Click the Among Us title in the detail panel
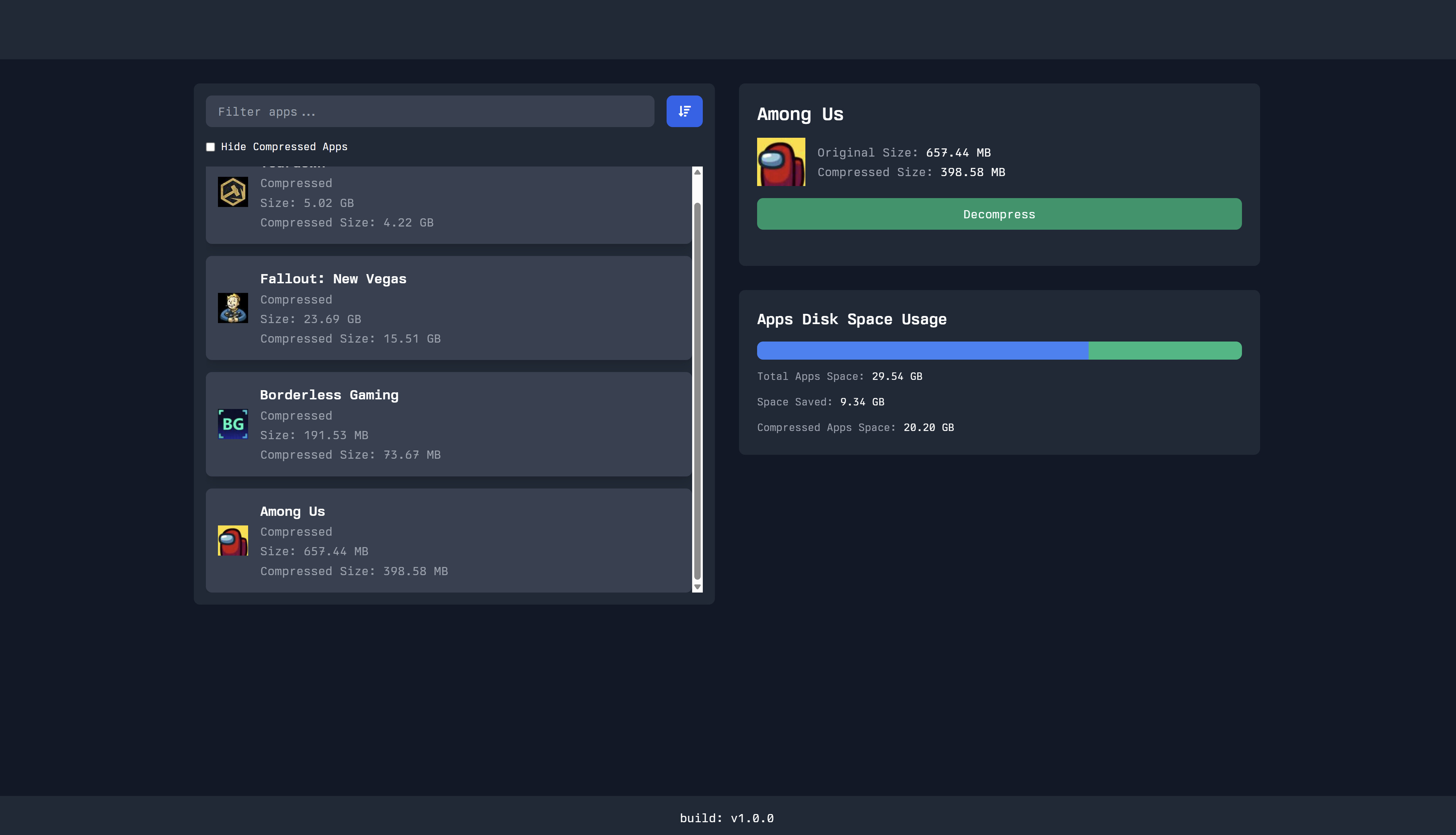This screenshot has width=1456, height=835. coord(800,114)
